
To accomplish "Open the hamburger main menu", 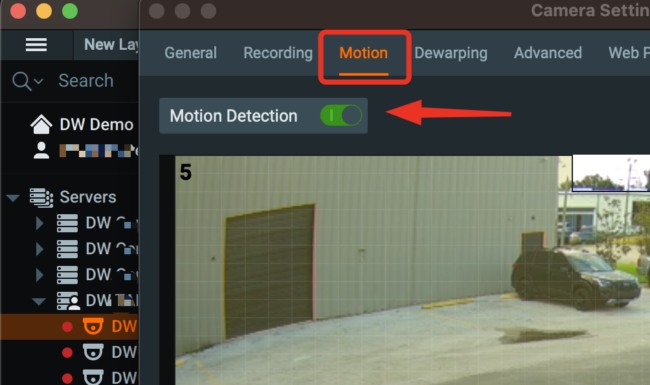I will [x=36, y=44].
